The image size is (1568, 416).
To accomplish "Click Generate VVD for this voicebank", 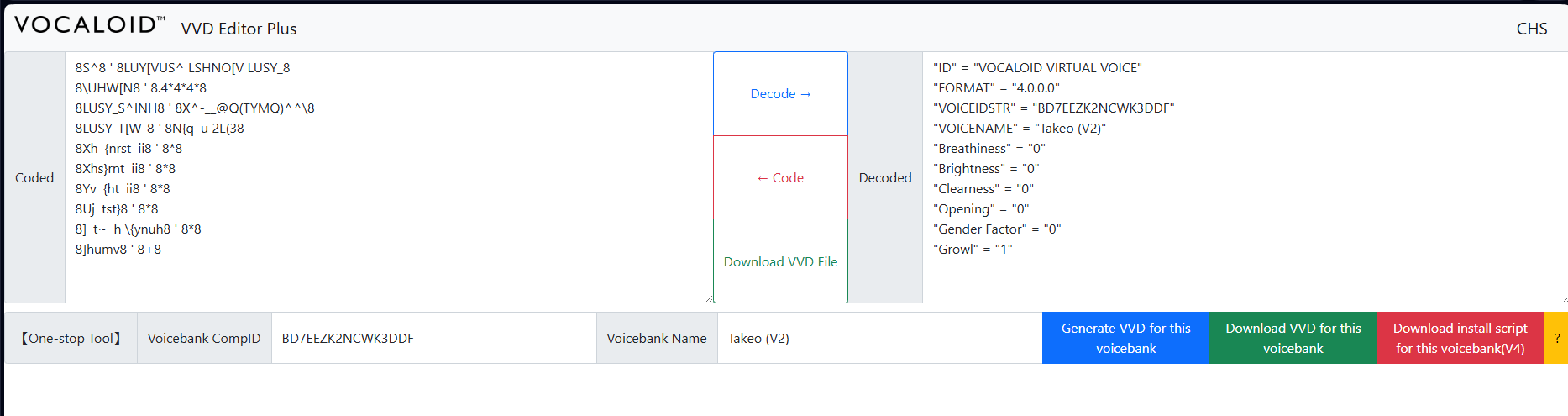I will click(x=1125, y=338).
